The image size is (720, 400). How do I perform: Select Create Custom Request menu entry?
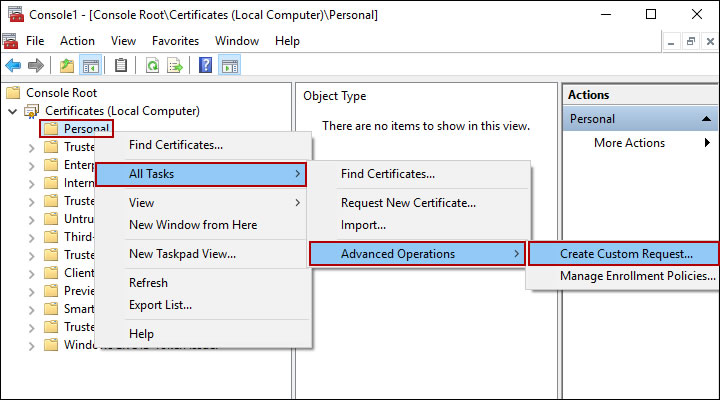[x=625, y=254]
